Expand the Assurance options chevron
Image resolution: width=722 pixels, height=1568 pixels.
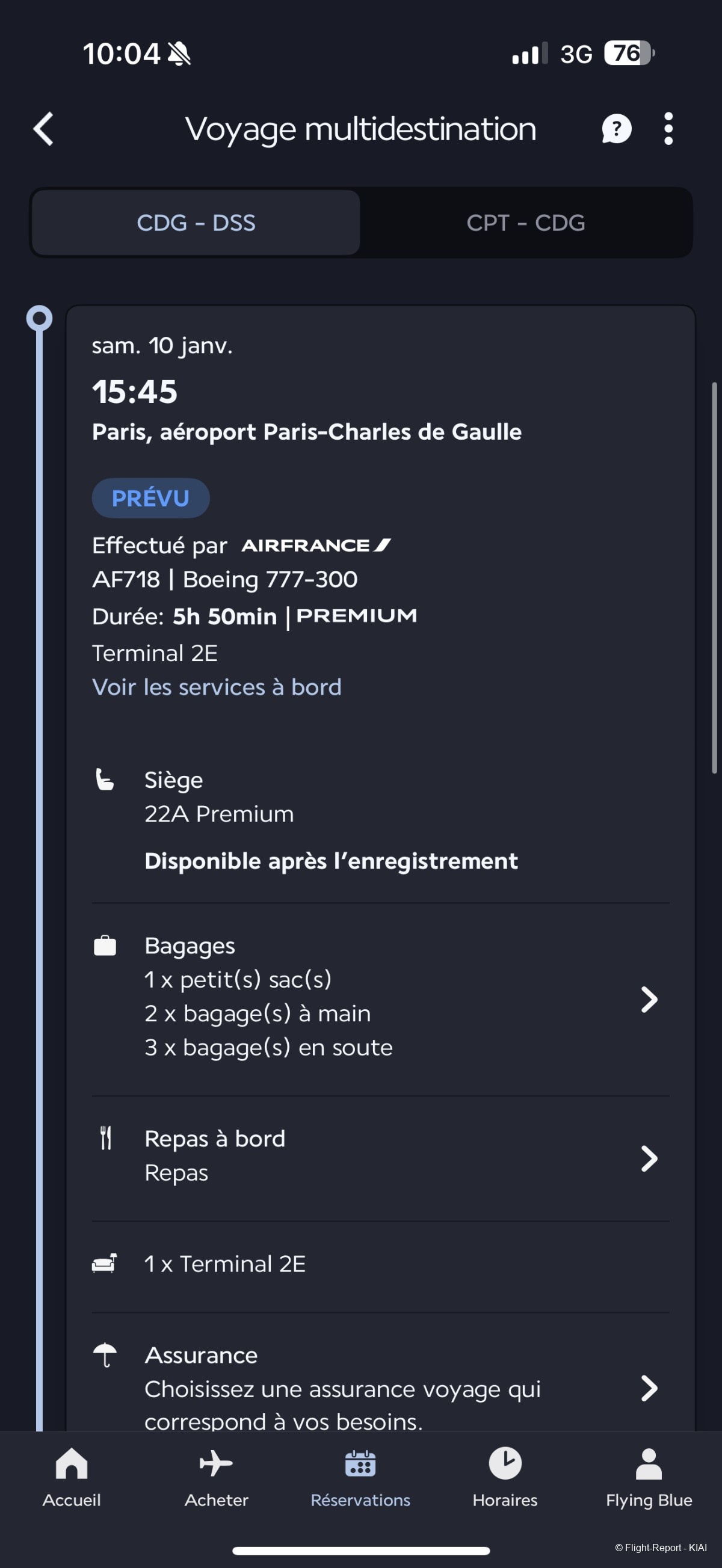click(649, 1388)
